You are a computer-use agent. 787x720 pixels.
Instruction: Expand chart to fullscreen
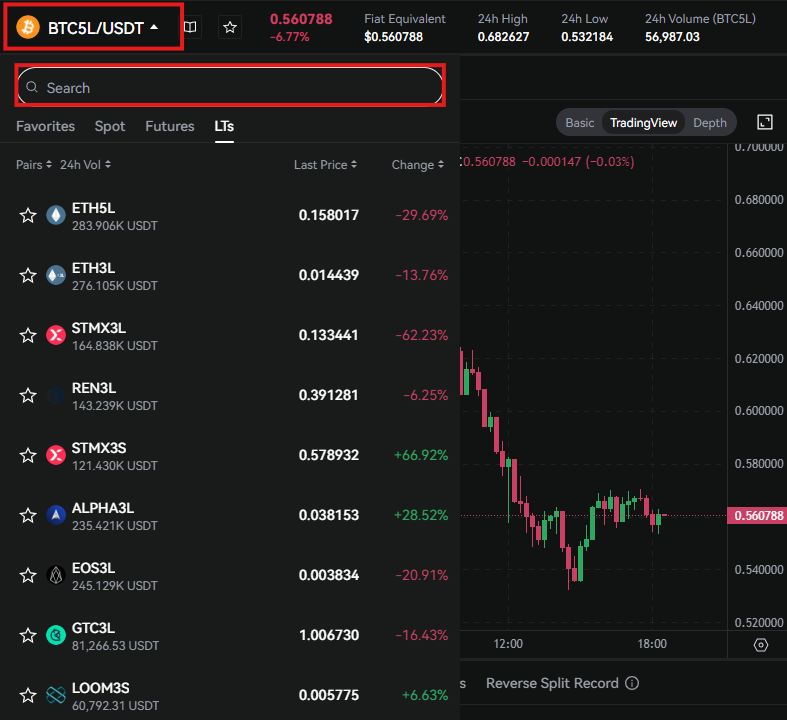(x=764, y=122)
